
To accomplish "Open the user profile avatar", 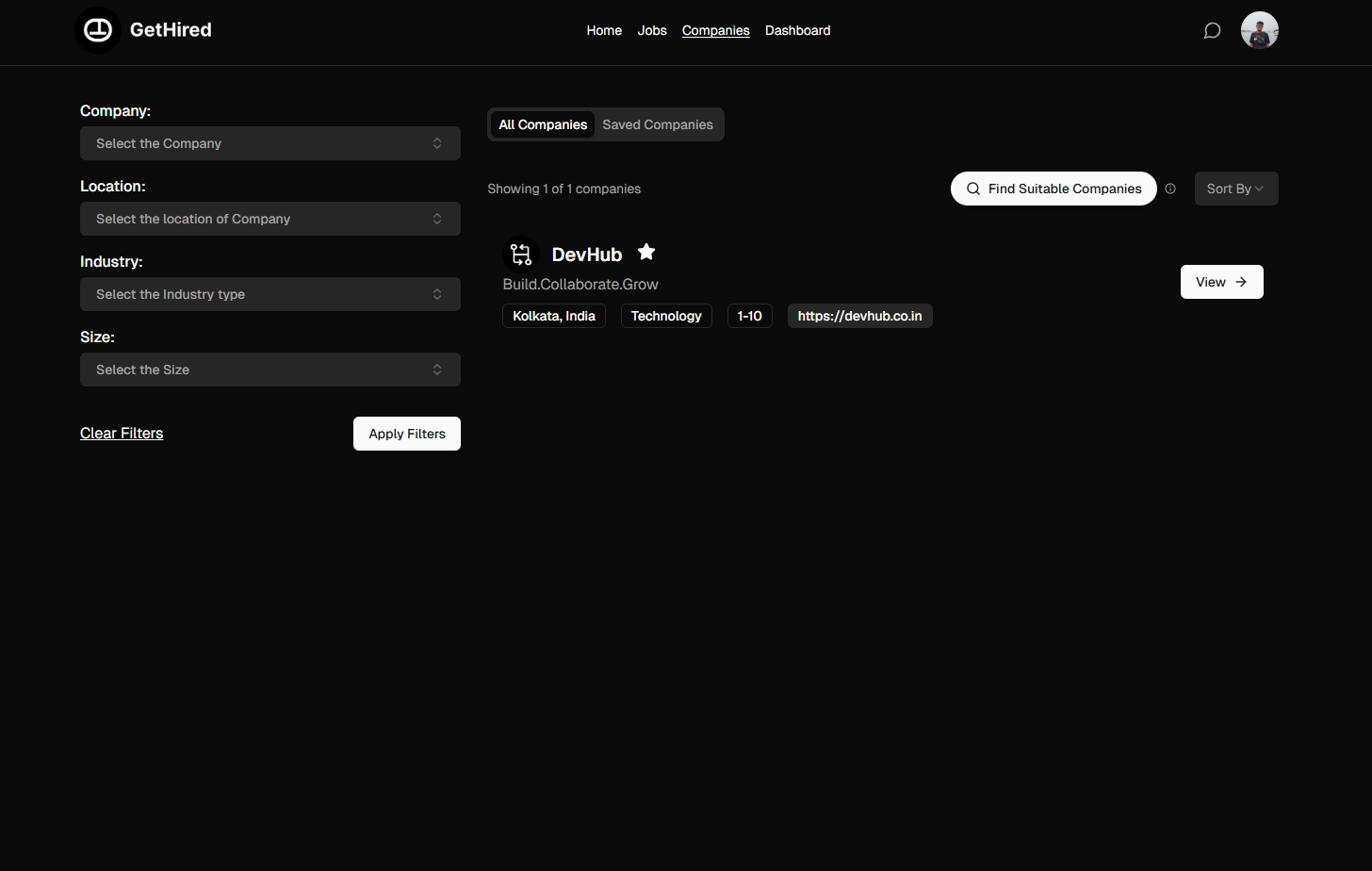I will click(1260, 30).
